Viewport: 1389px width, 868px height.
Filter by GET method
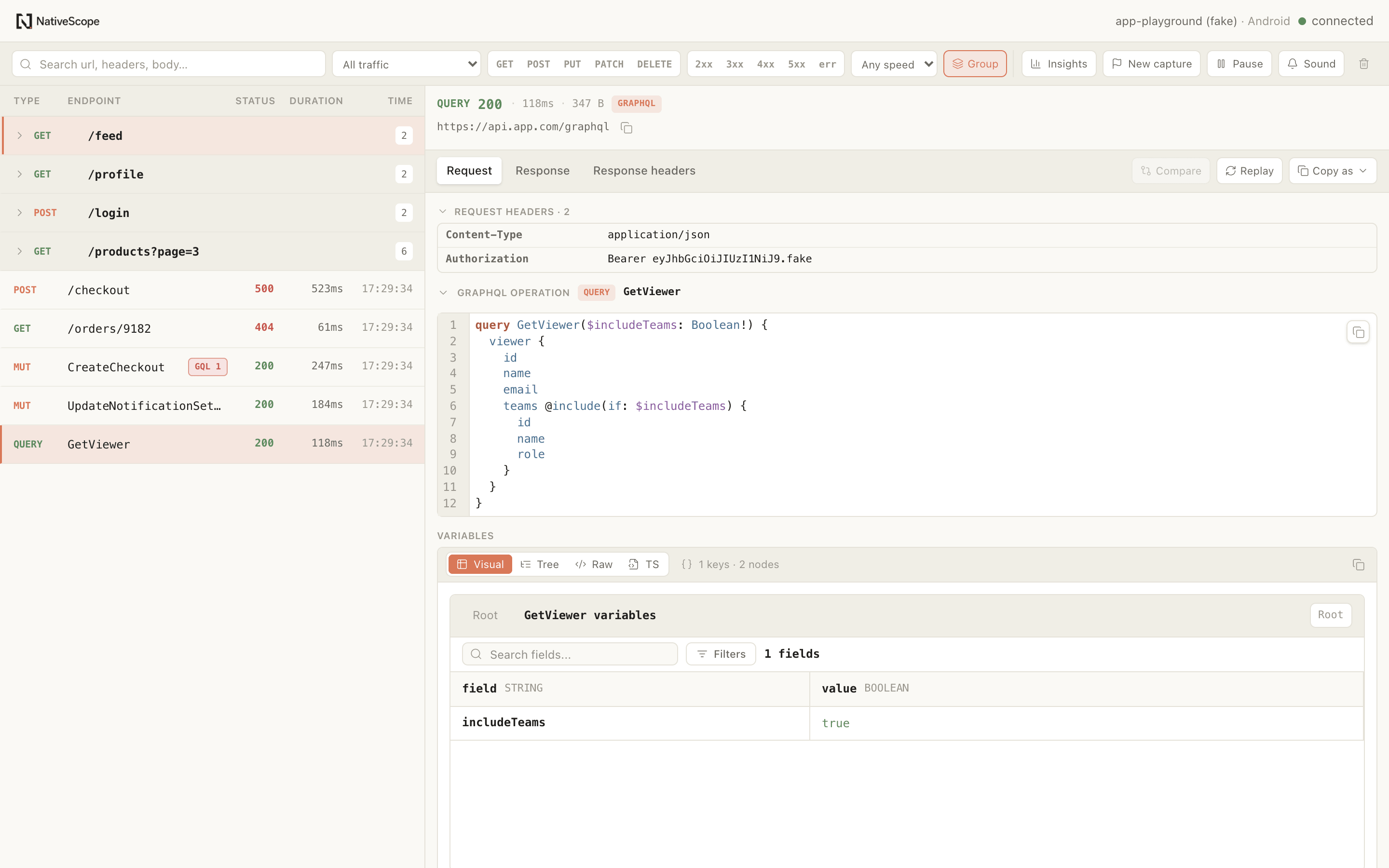pos(504,64)
